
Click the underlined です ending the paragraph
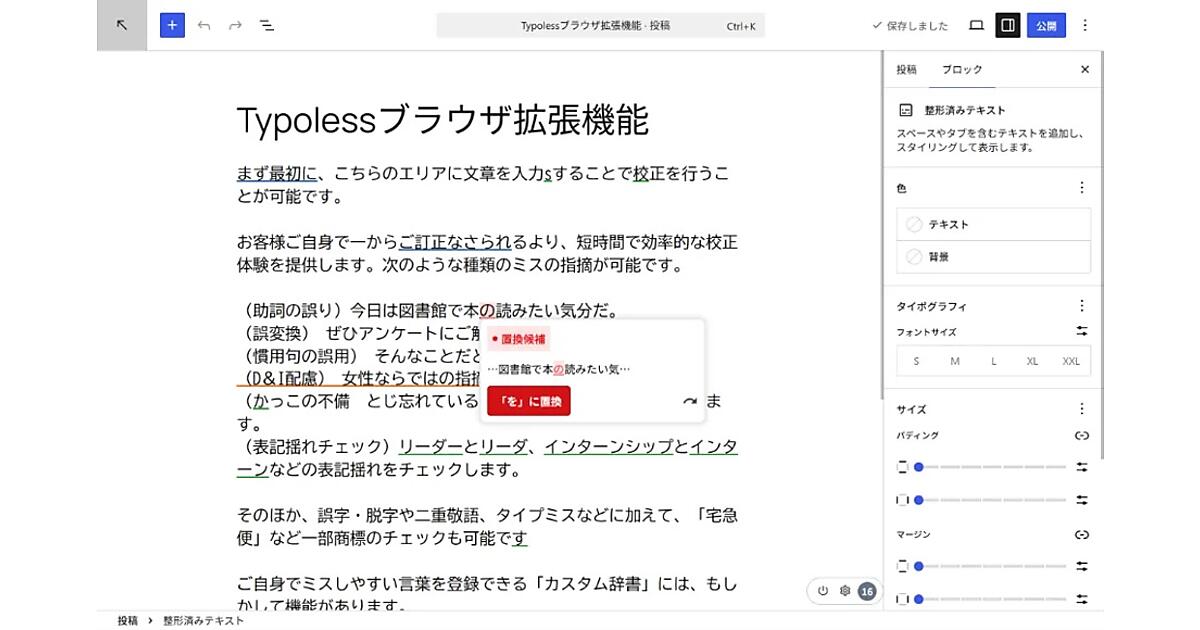click(x=519, y=539)
